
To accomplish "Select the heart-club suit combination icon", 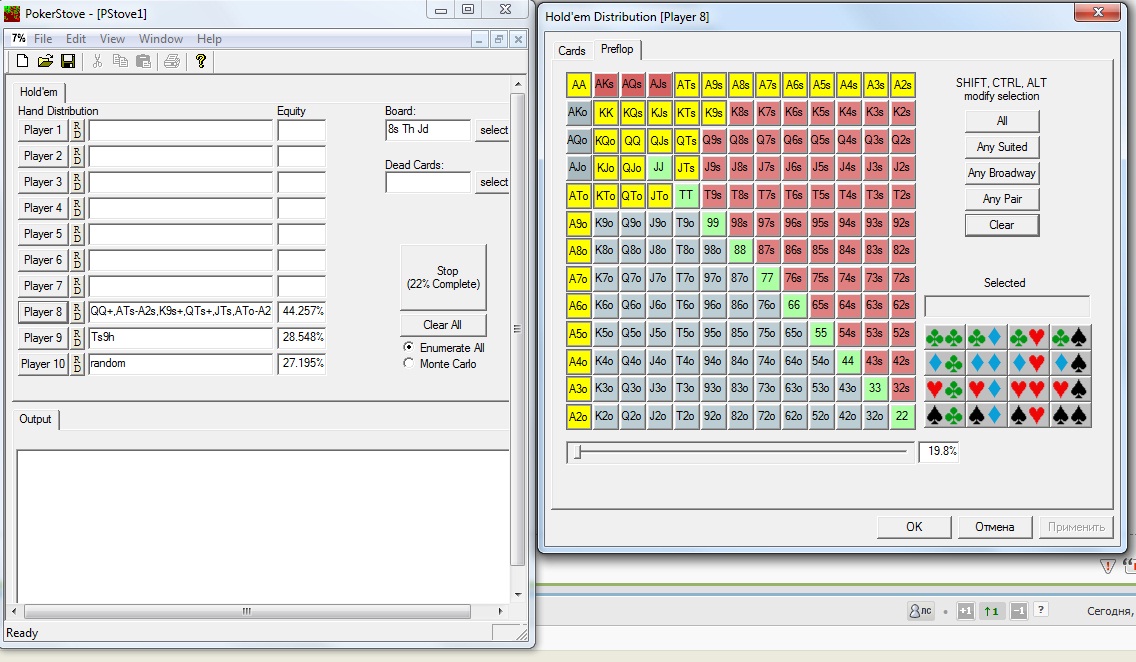I will [945, 390].
